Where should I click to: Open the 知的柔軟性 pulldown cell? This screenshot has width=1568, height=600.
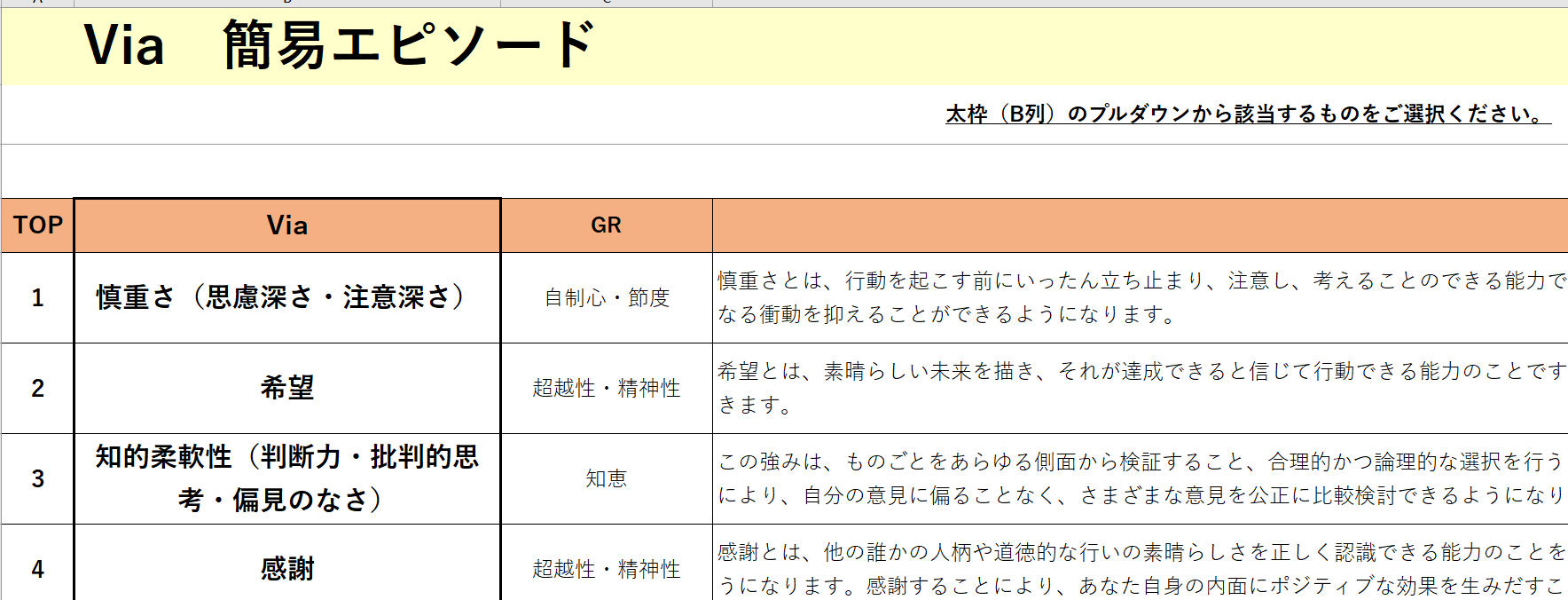(287, 479)
